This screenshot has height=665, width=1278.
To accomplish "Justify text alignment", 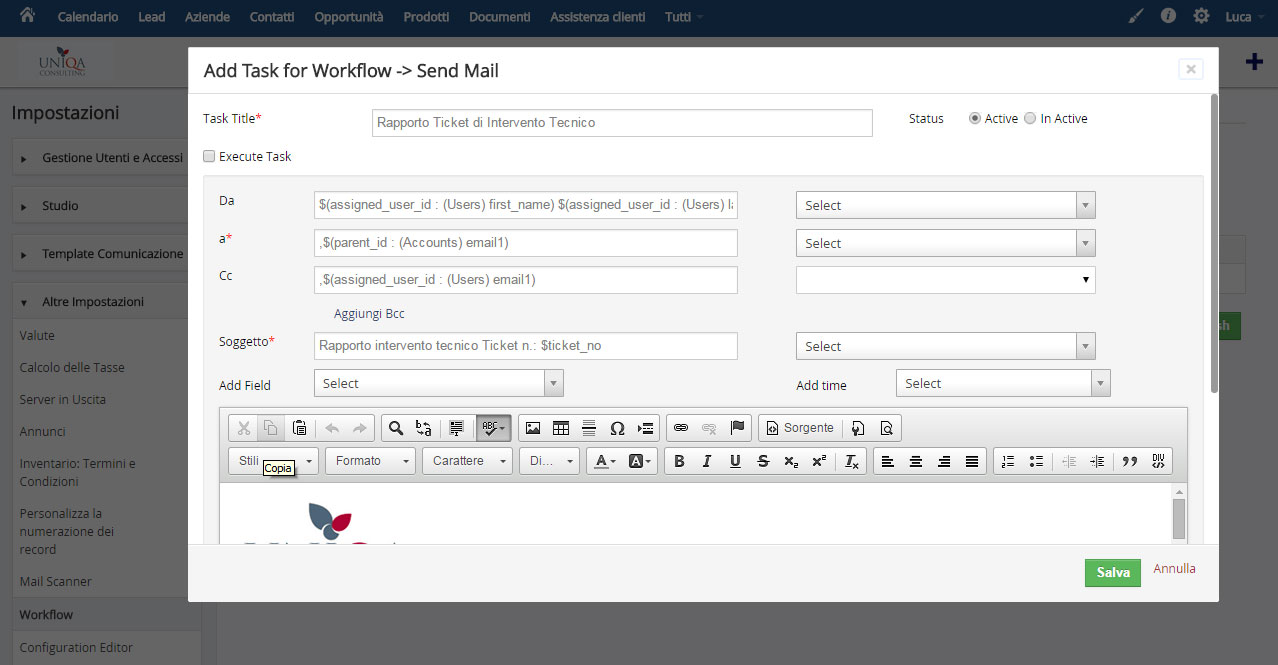I will [972, 461].
